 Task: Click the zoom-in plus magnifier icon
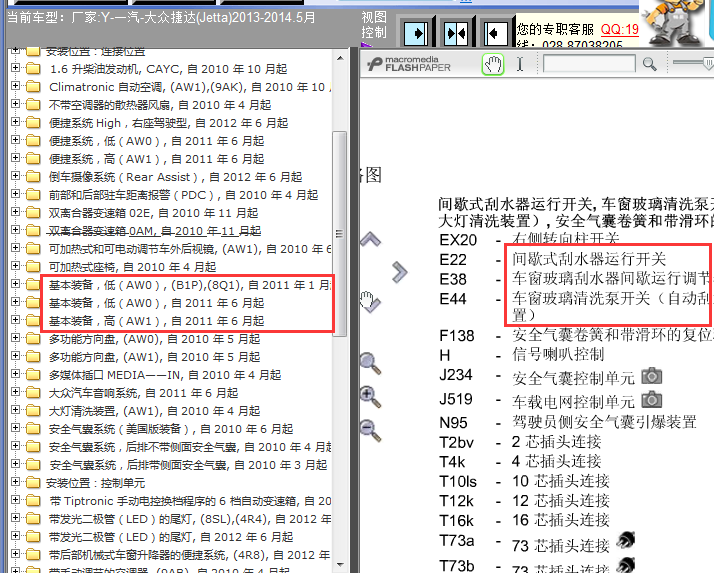click(370, 396)
